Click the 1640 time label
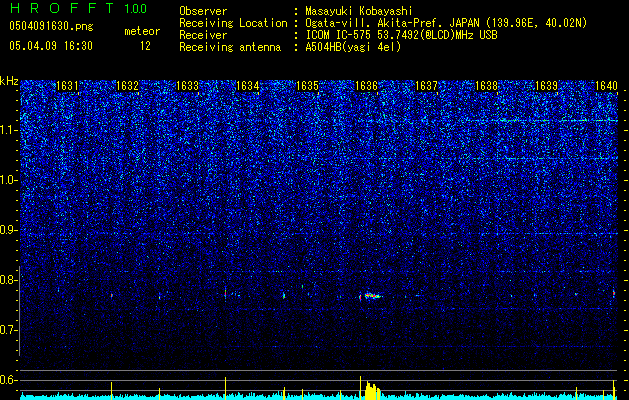The height and width of the screenshot is (400, 629). point(606,86)
